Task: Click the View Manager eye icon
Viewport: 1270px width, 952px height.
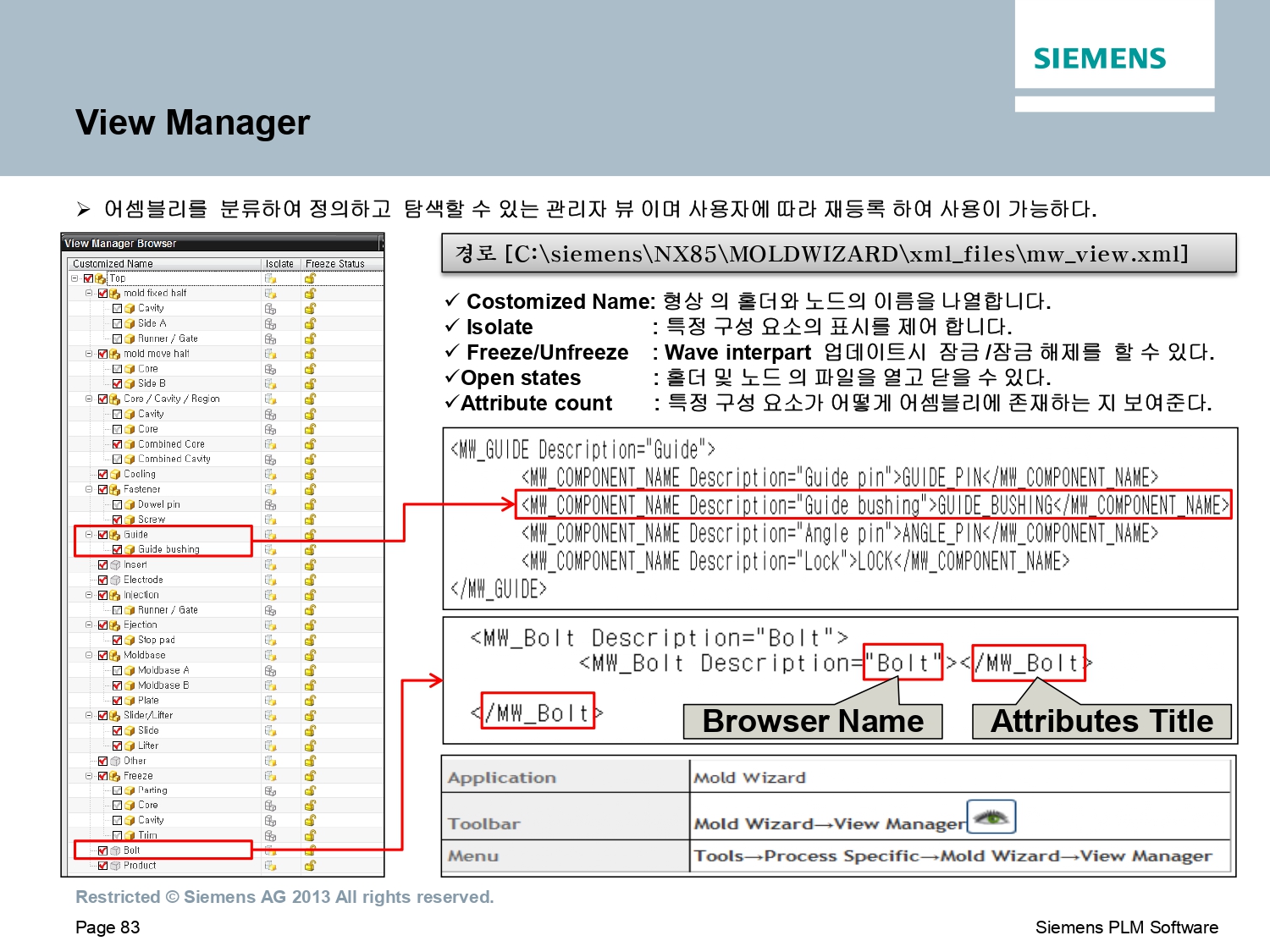Action: coord(991,817)
